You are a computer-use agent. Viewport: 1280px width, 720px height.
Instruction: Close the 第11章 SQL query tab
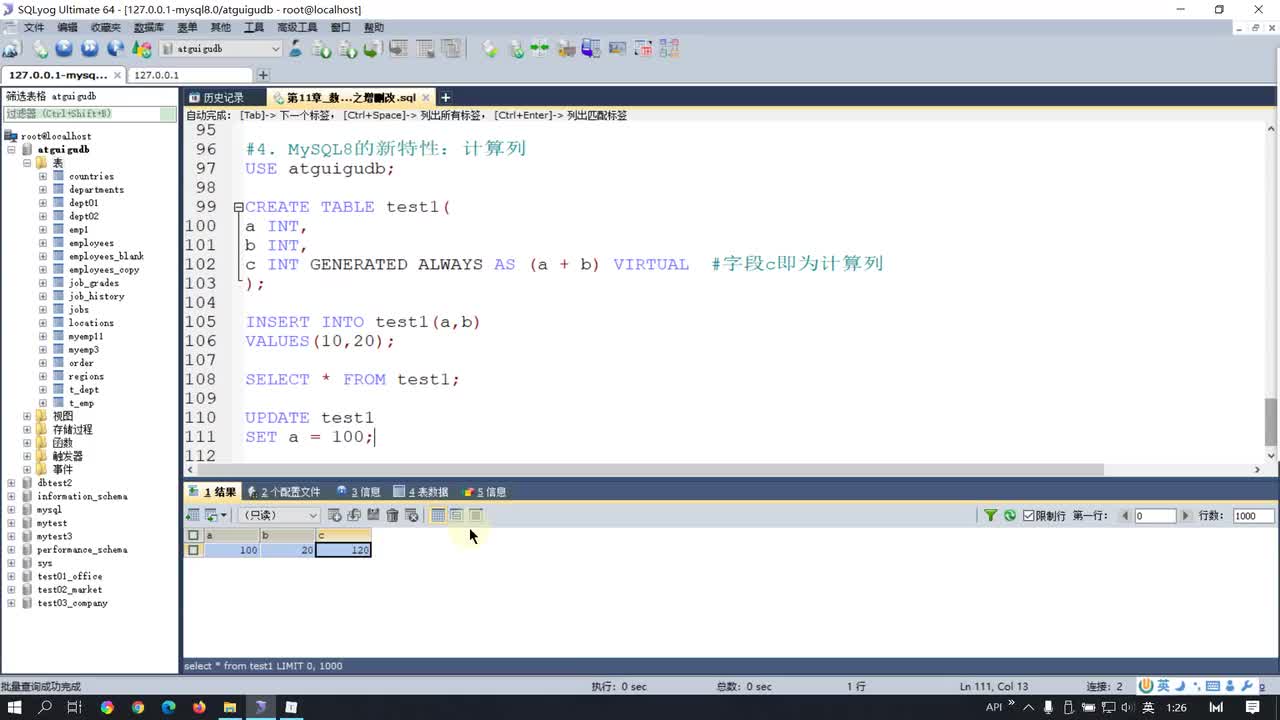pos(426,98)
